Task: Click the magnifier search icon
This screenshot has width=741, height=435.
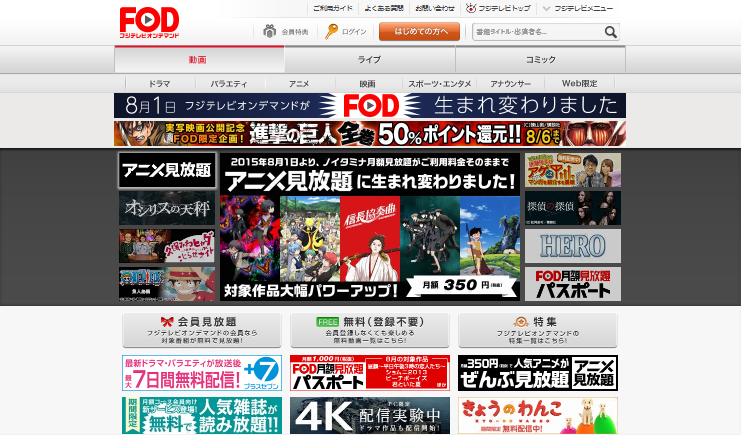Action: (611, 32)
